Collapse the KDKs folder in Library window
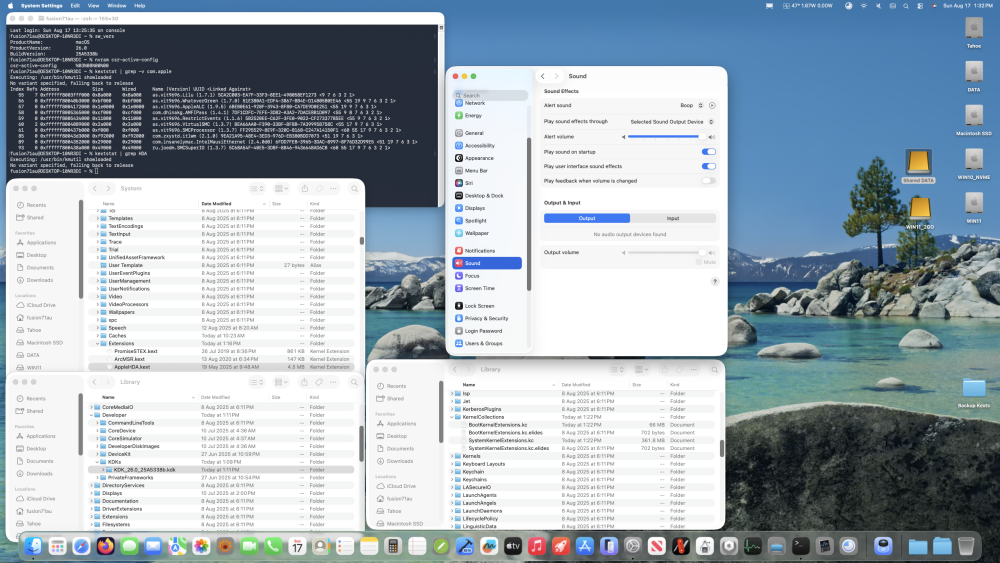 click(x=98, y=462)
